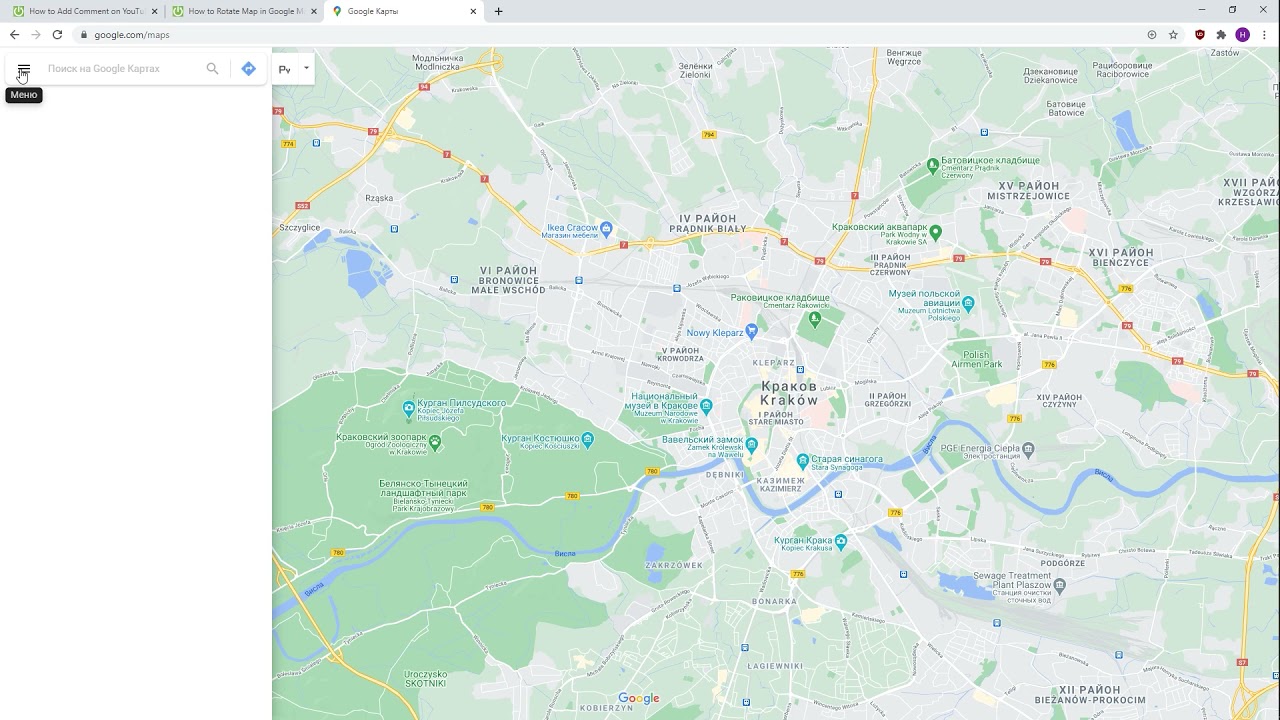Viewport: 1280px width, 720px height.
Task: Click the 'VI РАЙОН BRONOWICE MAŁE WSCHÓD' label
Action: pyautogui.click(x=509, y=280)
